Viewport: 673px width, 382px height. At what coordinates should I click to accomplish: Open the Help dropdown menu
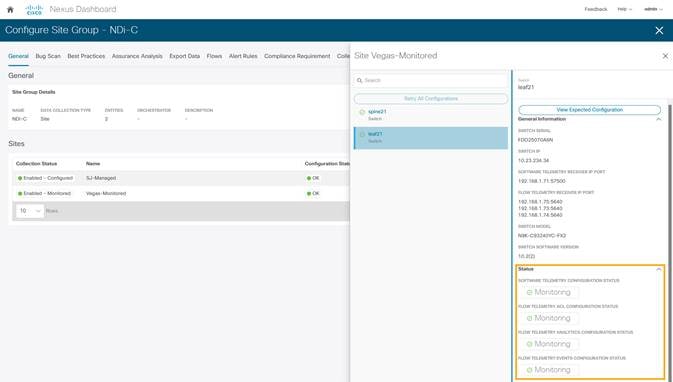pos(624,9)
